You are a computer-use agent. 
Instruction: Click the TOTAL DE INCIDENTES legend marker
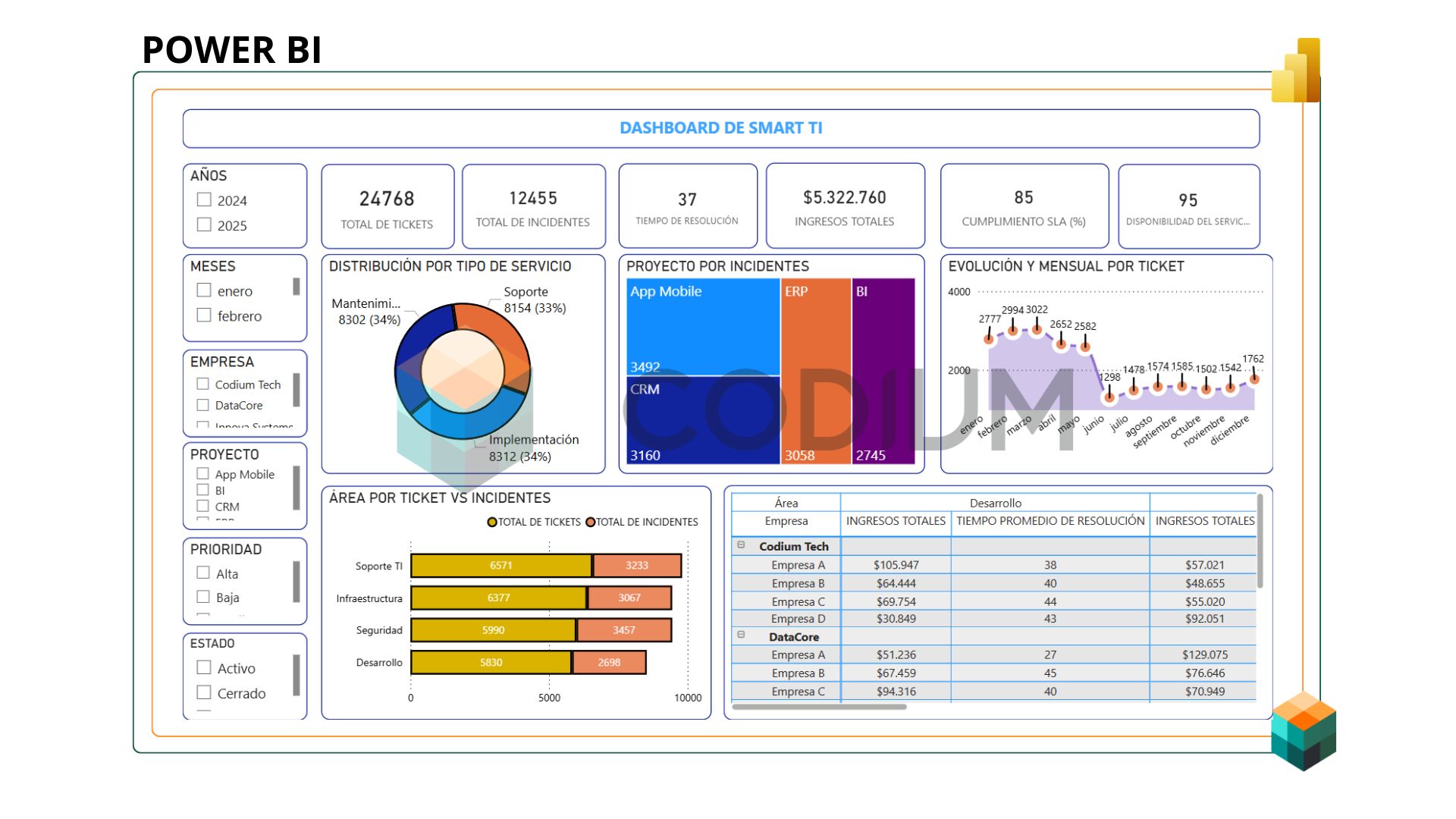pyautogui.click(x=590, y=522)
